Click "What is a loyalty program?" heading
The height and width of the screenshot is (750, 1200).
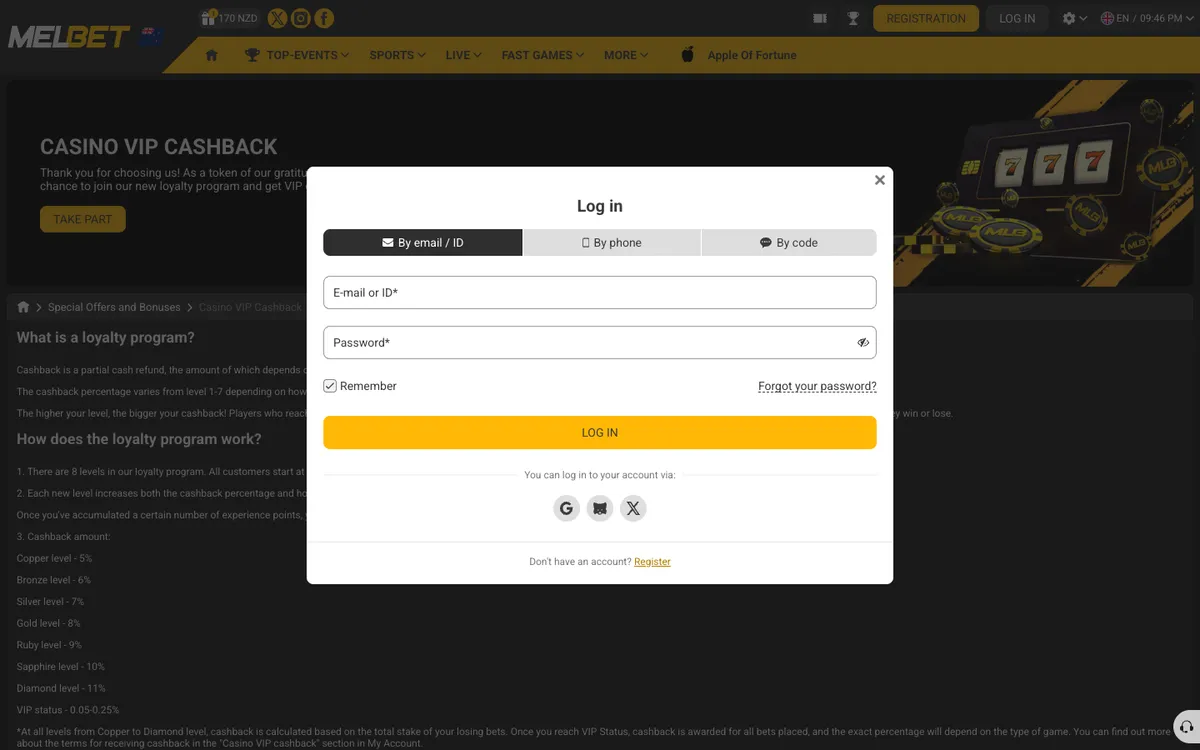(x=106, y=338)
